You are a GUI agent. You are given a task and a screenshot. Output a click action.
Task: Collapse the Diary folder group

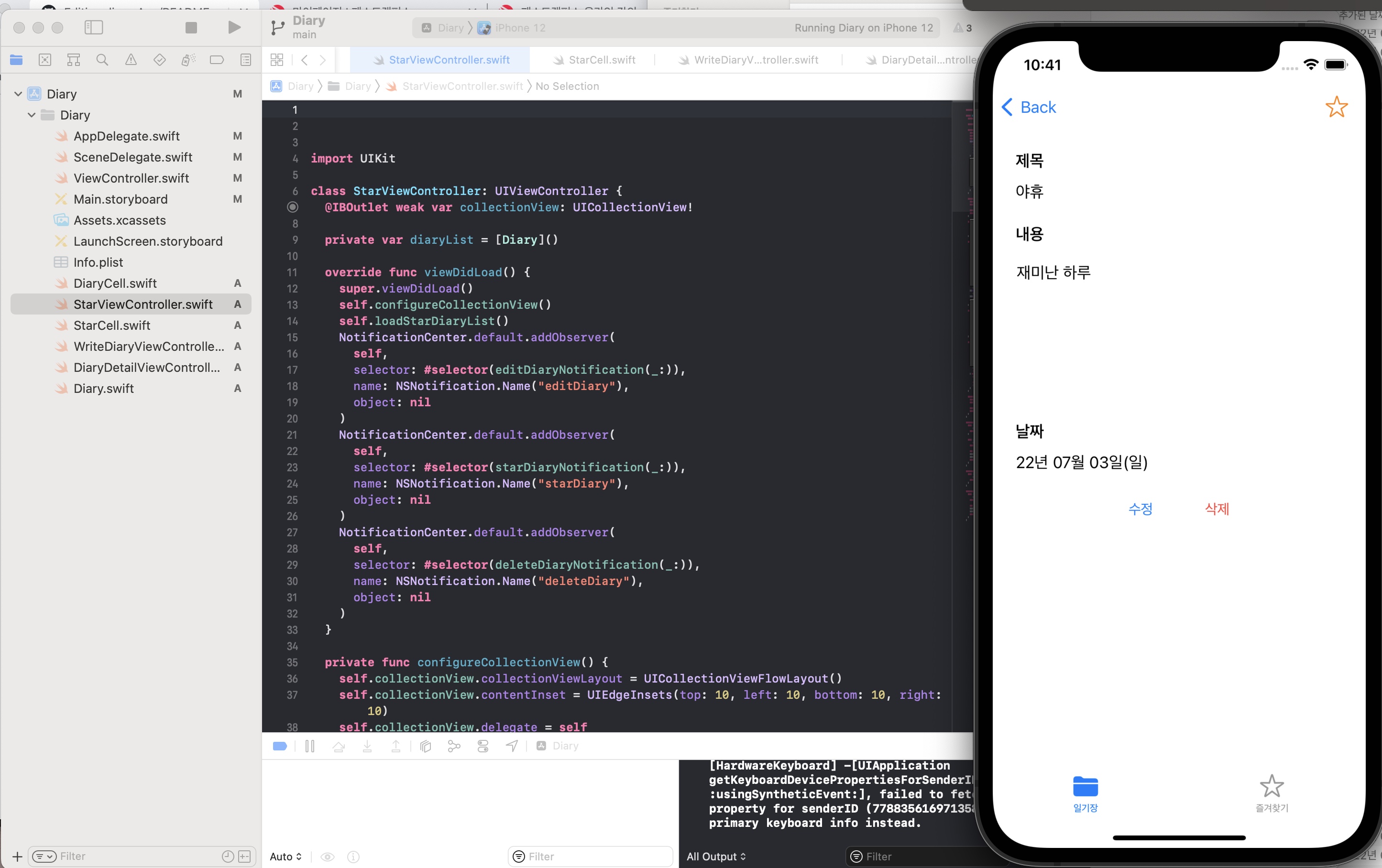32,115
